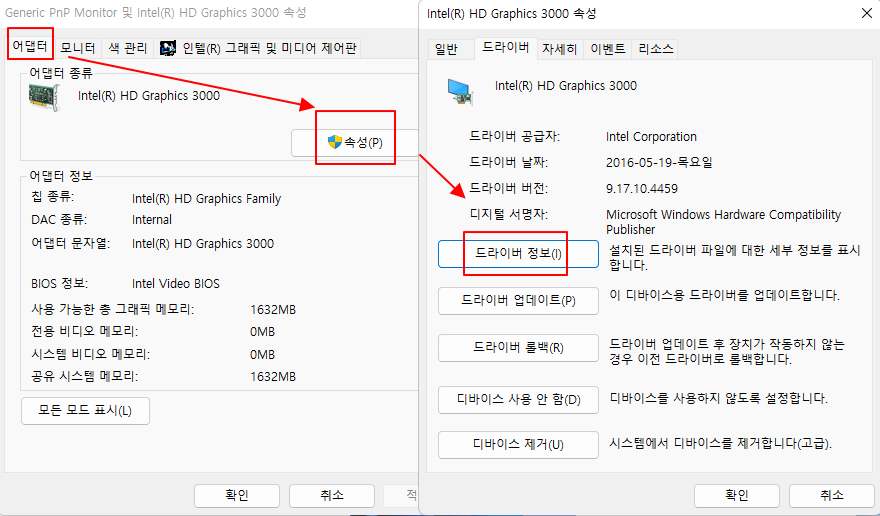The image size is (880, 516).
Task: Switch to the 이벤트 tab
Action: pos(608,49)
